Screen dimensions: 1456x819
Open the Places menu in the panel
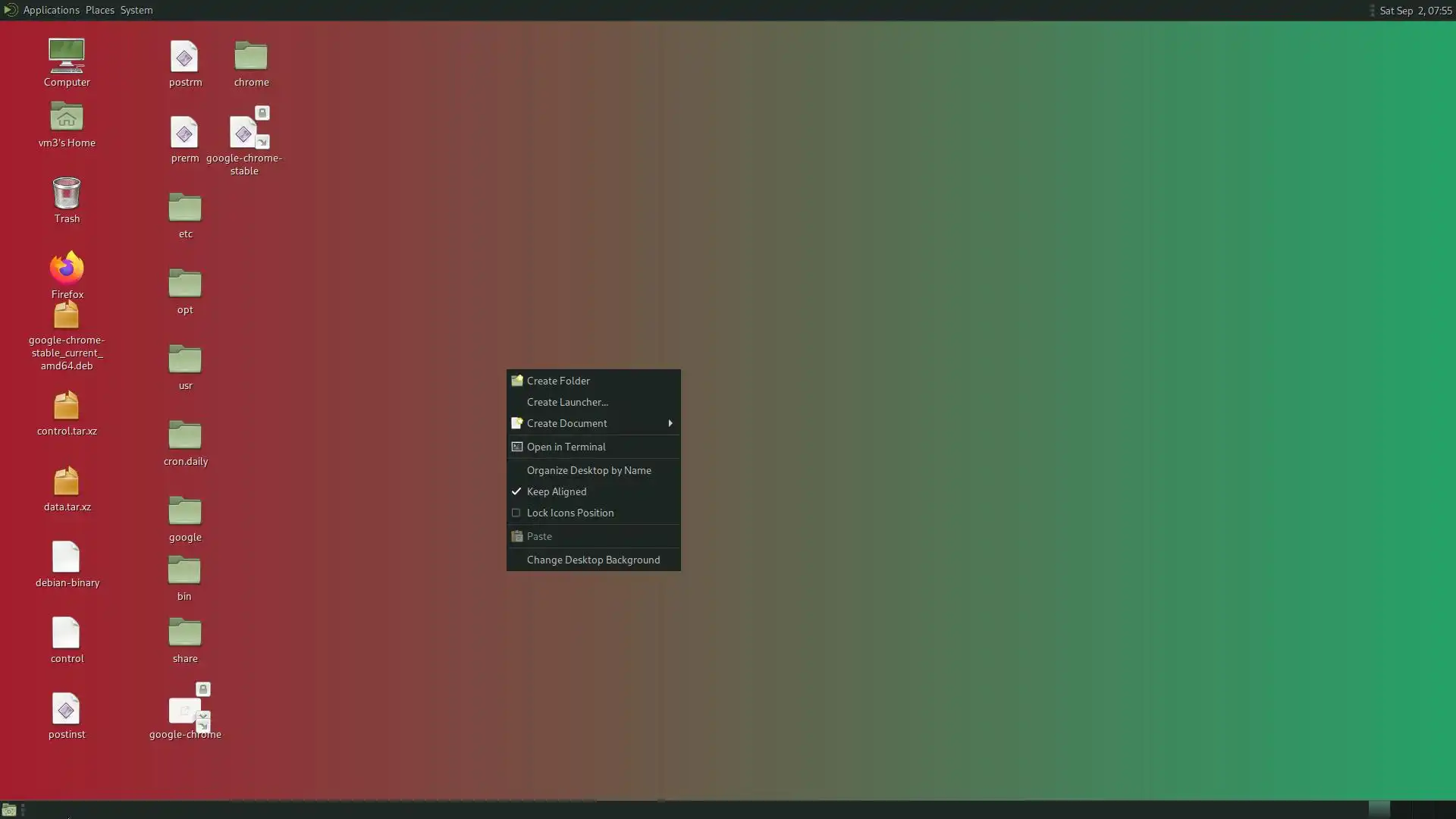point(99,10)
